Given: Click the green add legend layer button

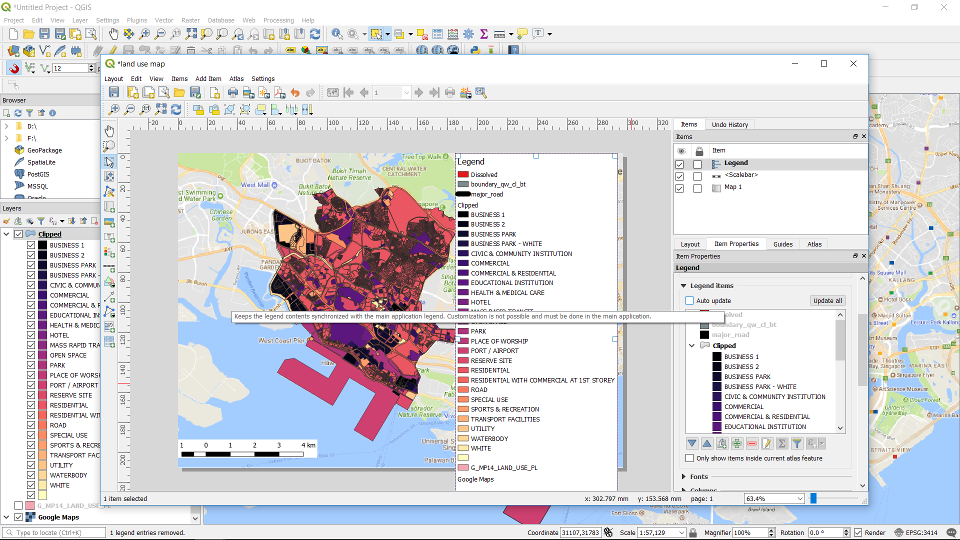Looking at the screenshot, I should click(736, 443).
